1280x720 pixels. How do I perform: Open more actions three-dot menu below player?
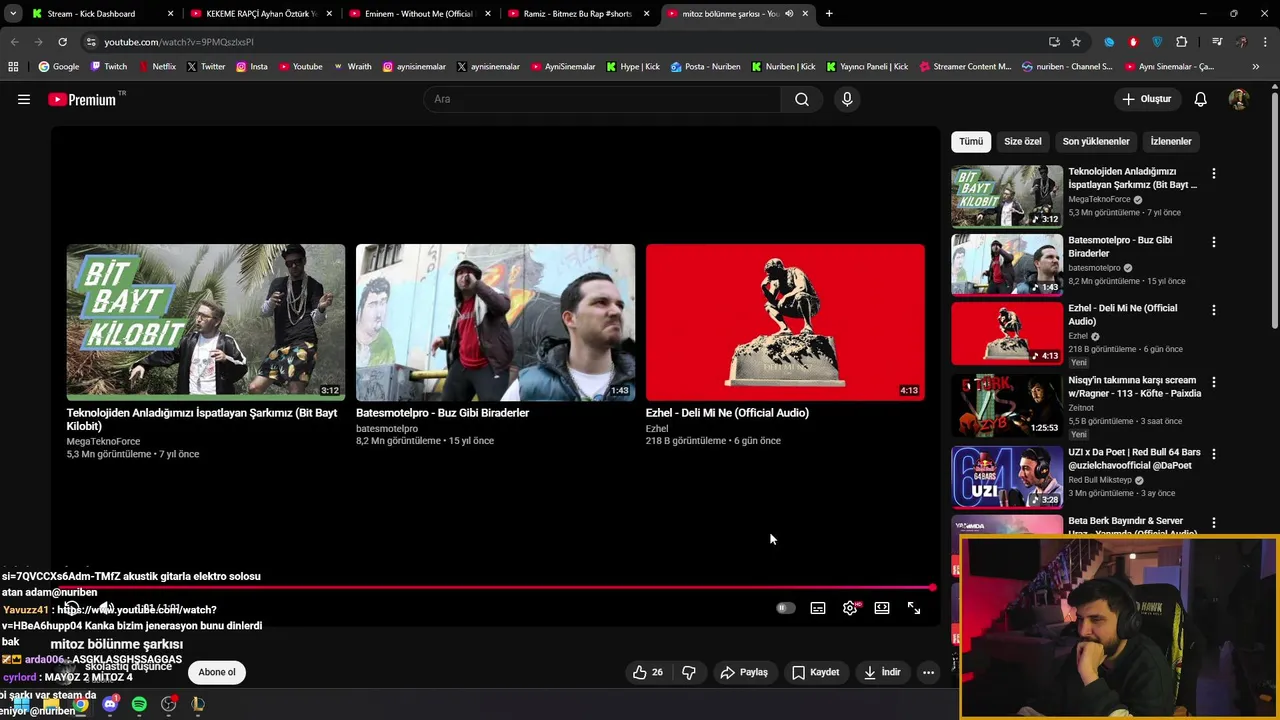(x=928, y=672)
